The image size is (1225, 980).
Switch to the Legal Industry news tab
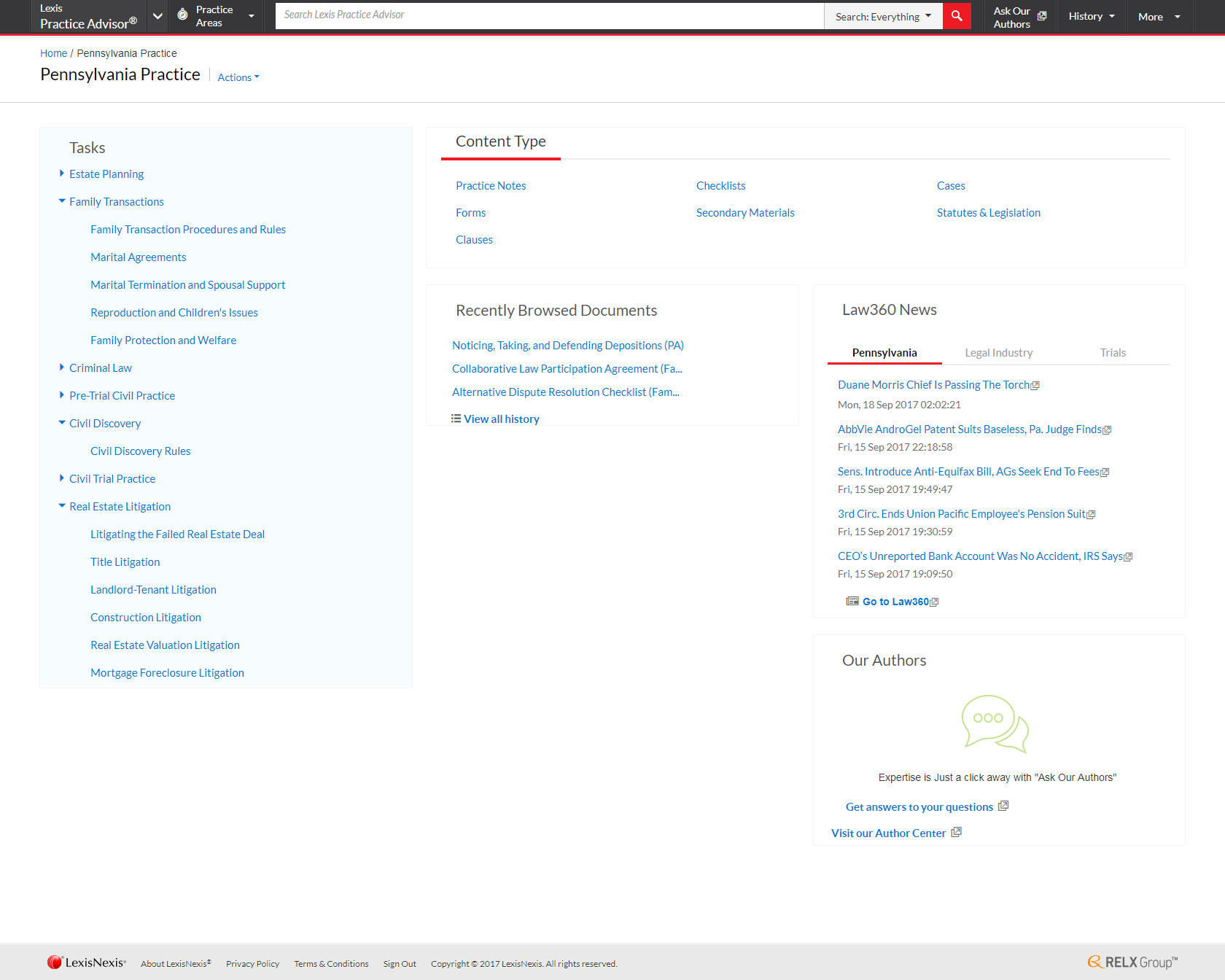[x=999, y=353]
